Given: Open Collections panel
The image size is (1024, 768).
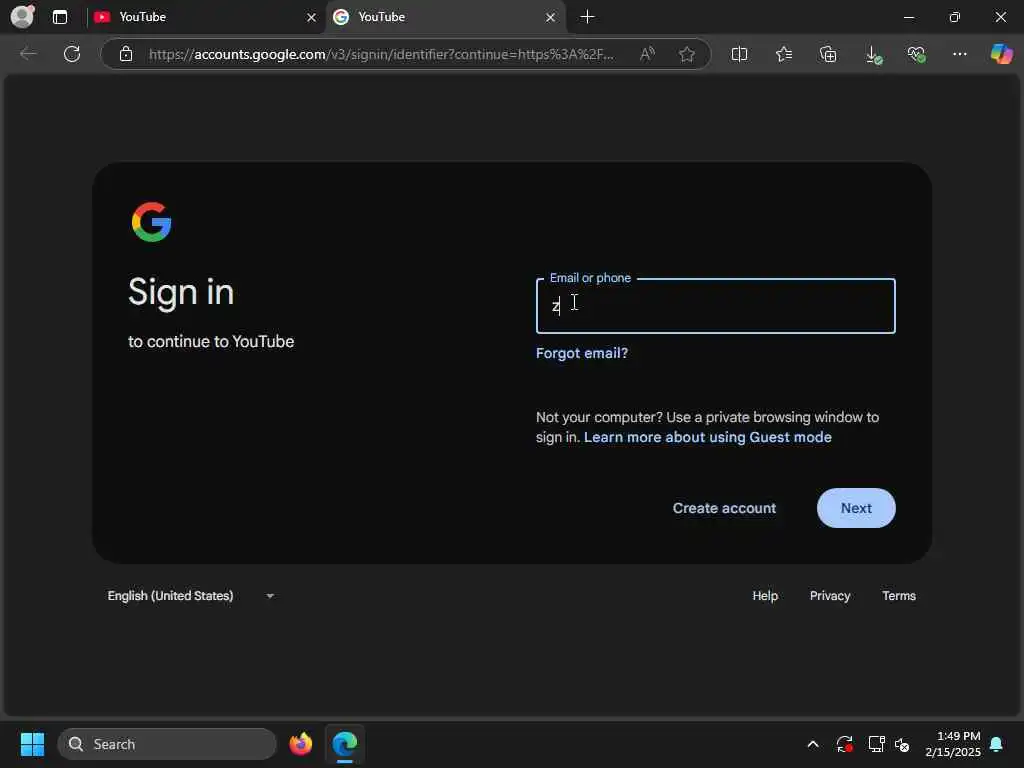Looking at the screenshot, I should [x=827, y=54].
